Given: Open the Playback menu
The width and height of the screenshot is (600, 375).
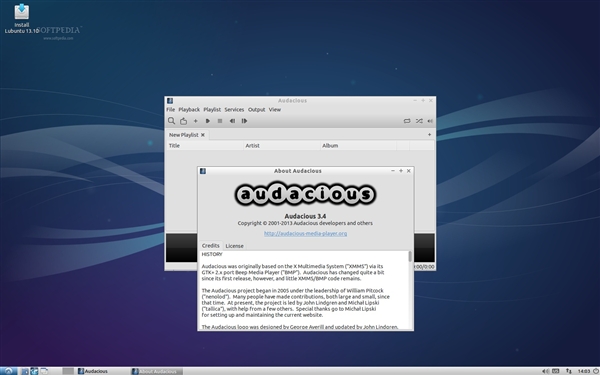Looking at the screenshot, I should click(189, 109).
